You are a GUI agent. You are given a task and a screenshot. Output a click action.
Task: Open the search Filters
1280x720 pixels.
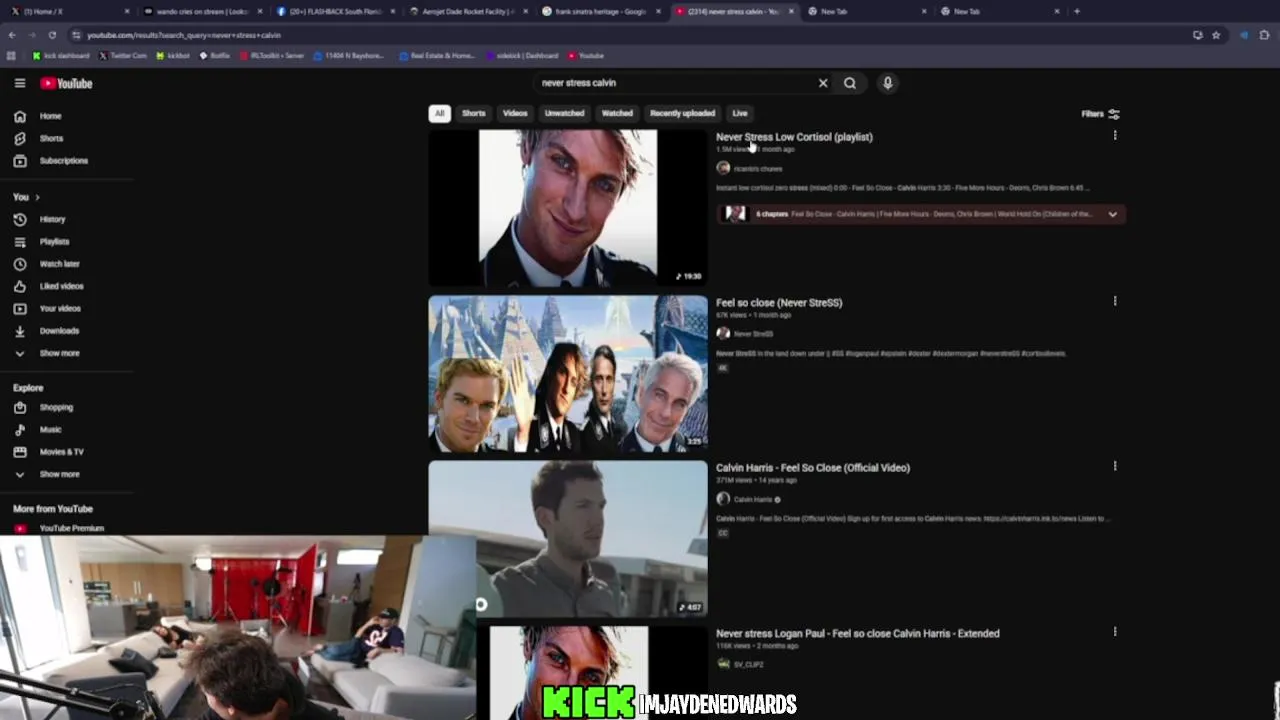click(1100, 114)
